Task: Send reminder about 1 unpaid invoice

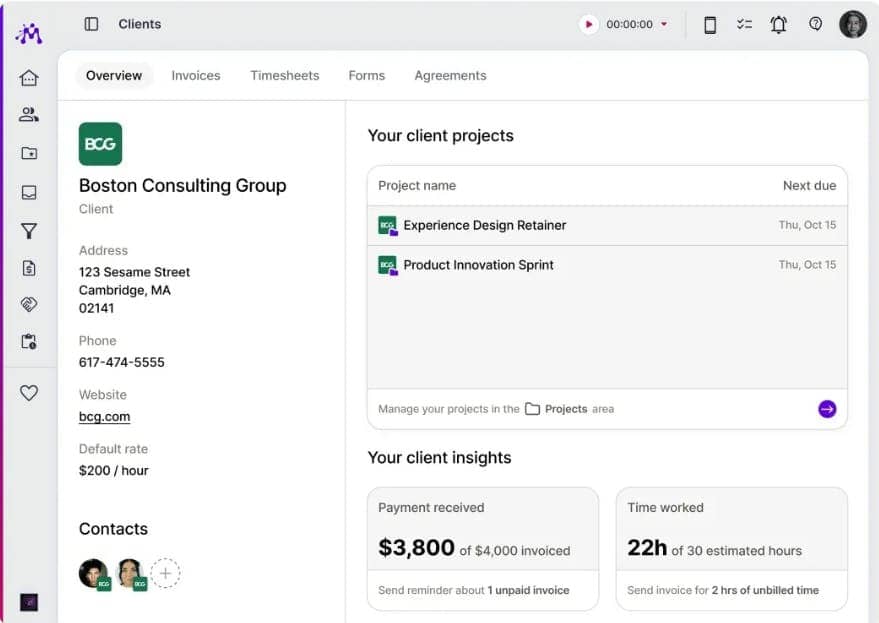Action: tap(474, 590)
